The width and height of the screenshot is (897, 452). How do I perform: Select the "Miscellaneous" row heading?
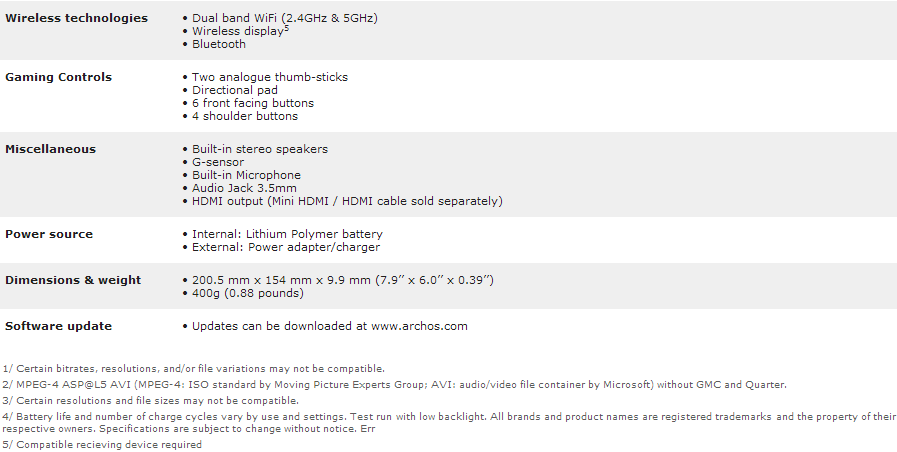(51, 149)
